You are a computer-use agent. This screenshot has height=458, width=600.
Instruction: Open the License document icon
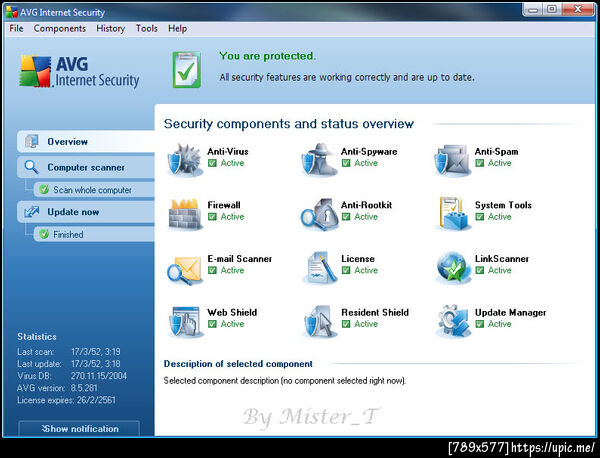pos(321,267)
